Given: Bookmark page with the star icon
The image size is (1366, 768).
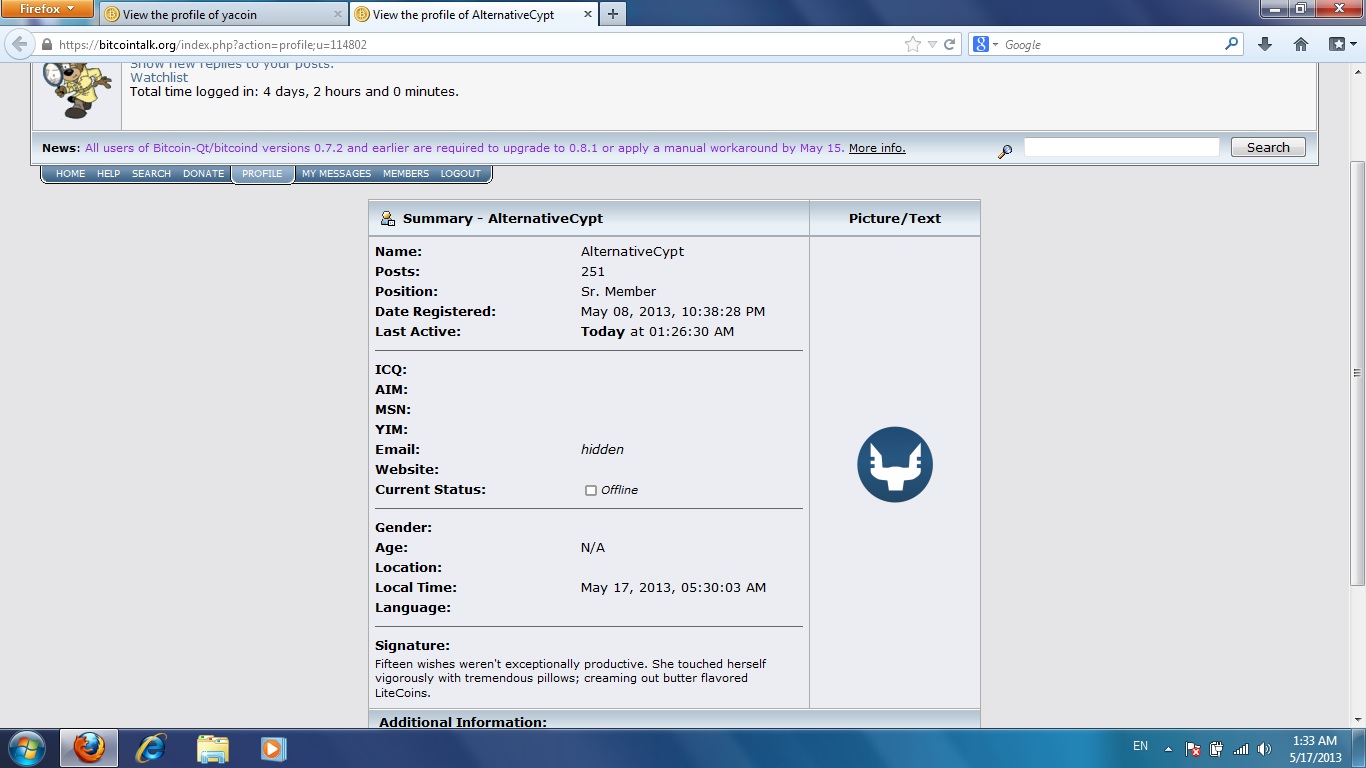Looking at the screenshot, I should pos(912,44).
